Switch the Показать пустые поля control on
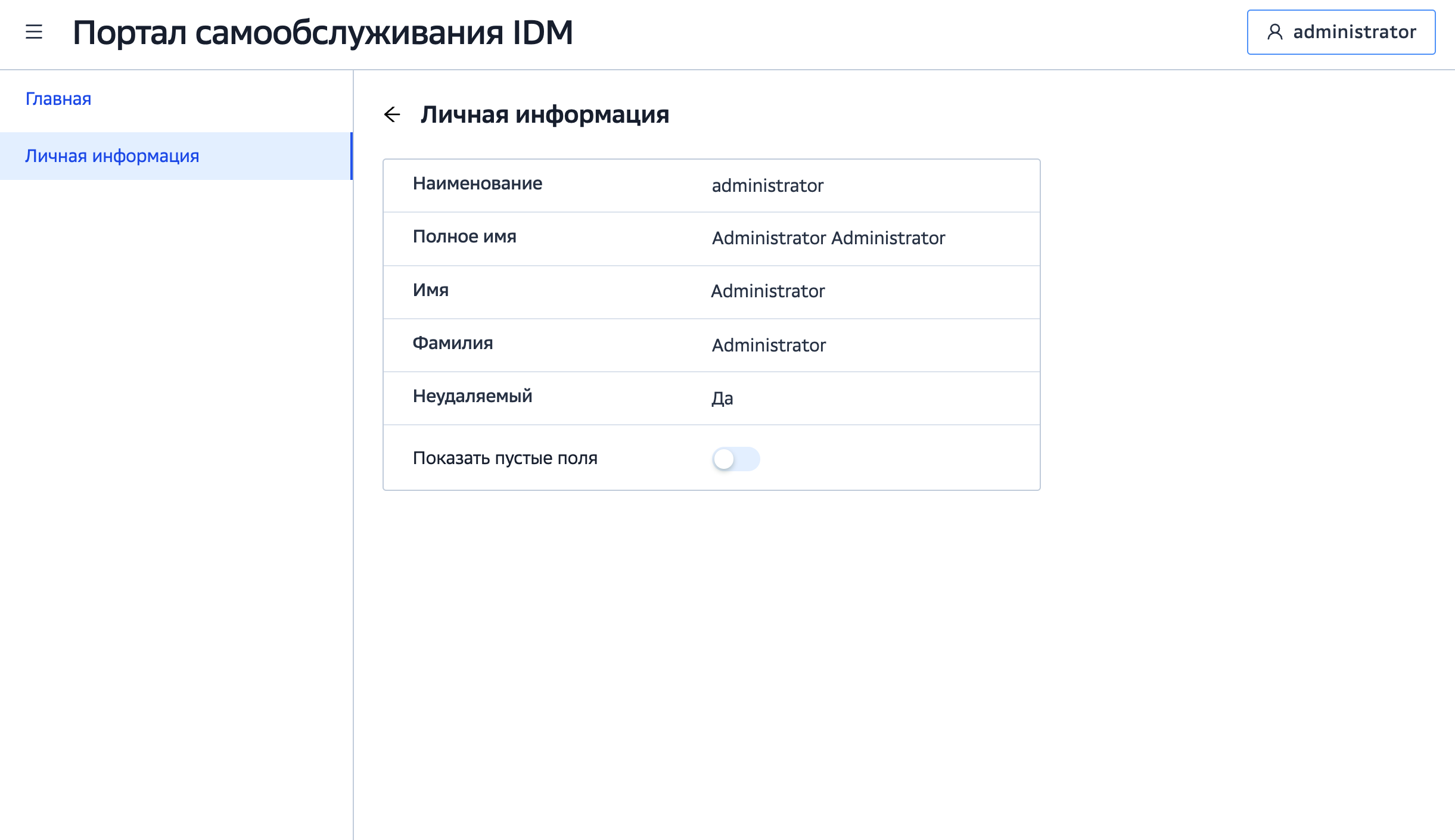Viewport: 1455px width, 840px height. [737, 459]
